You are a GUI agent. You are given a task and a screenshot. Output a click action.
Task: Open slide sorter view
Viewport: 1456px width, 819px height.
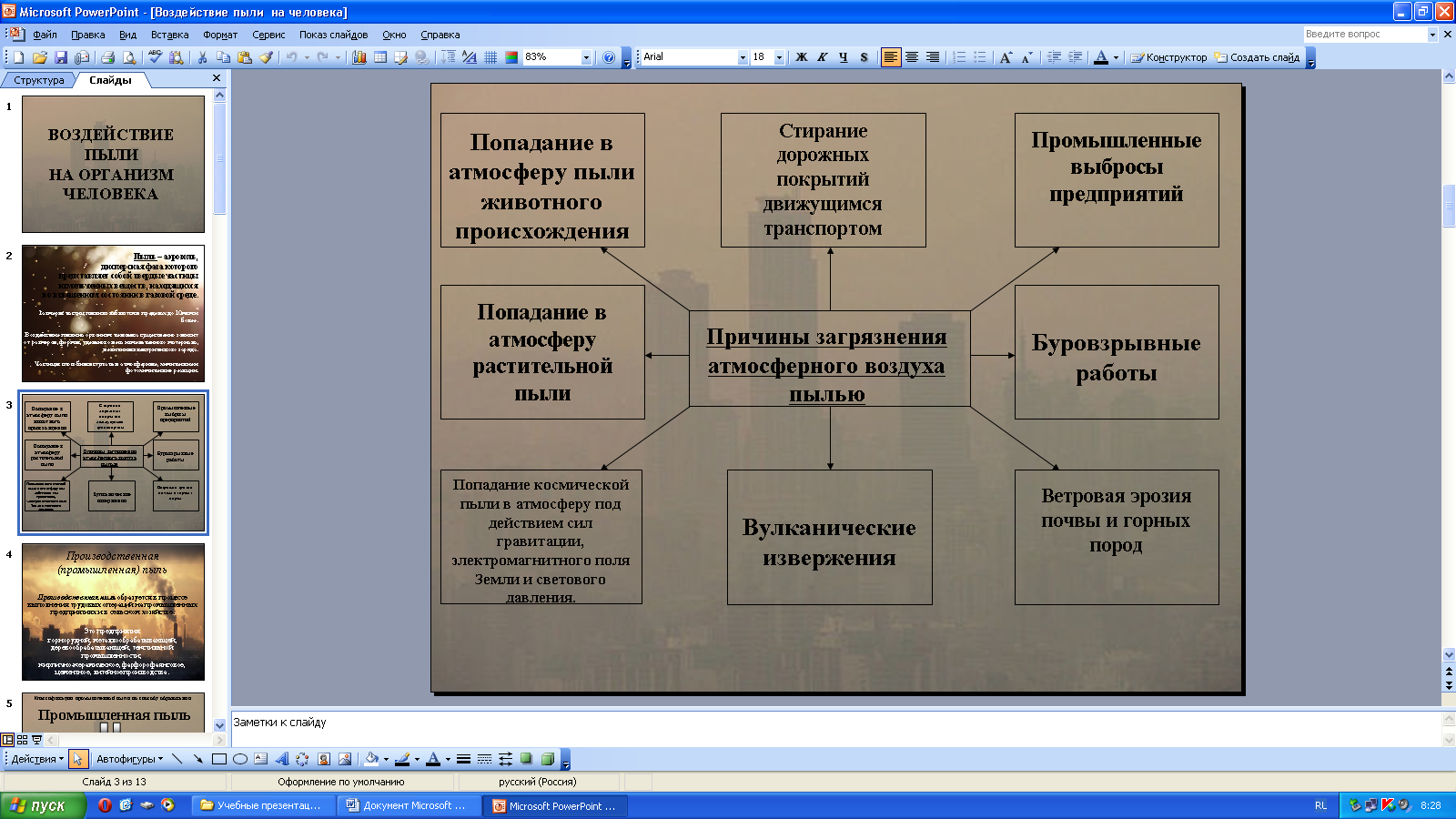[23, 740]
